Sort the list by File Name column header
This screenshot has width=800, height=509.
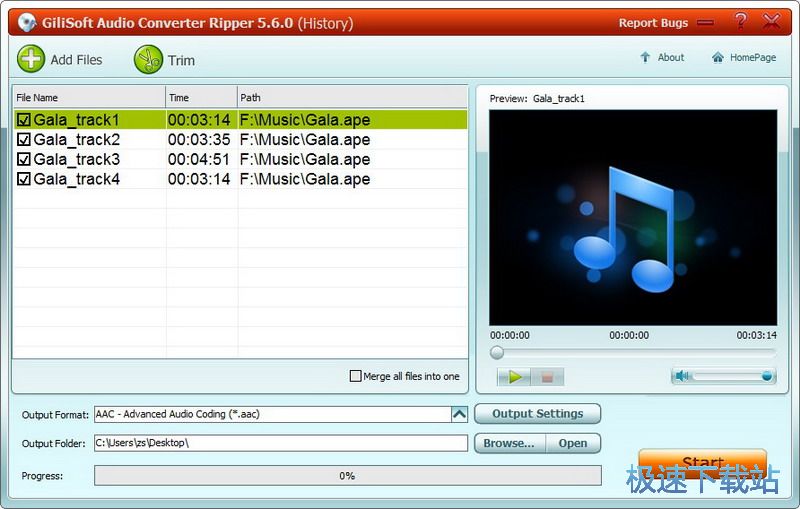pyautogui.click(x=88, y=97)
